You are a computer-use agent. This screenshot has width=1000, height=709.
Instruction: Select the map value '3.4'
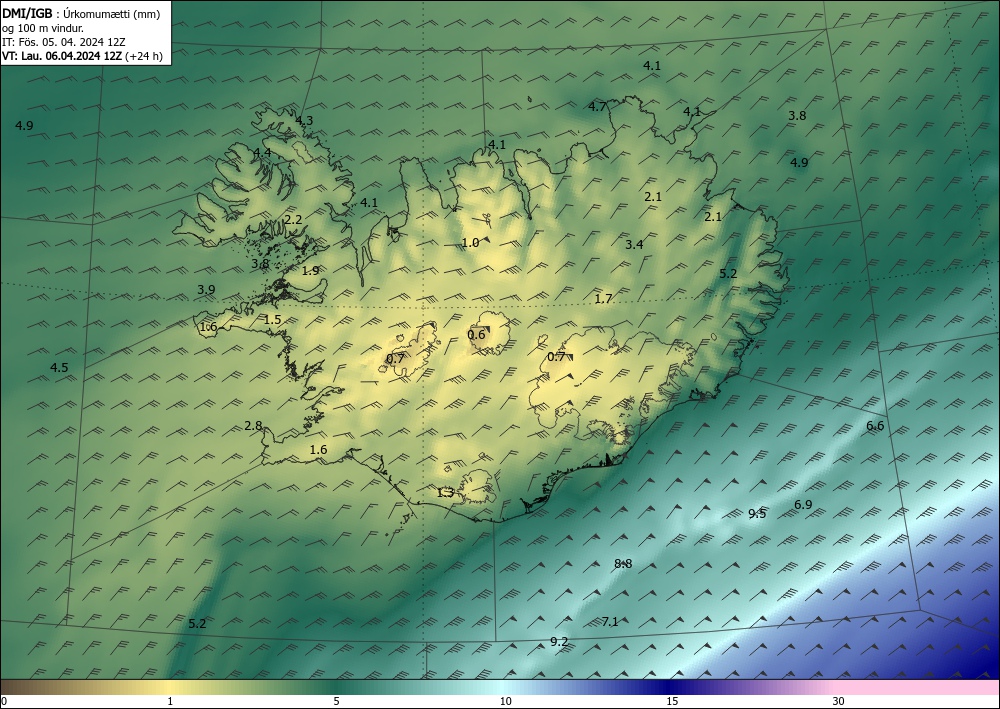[x=634, y=244]
